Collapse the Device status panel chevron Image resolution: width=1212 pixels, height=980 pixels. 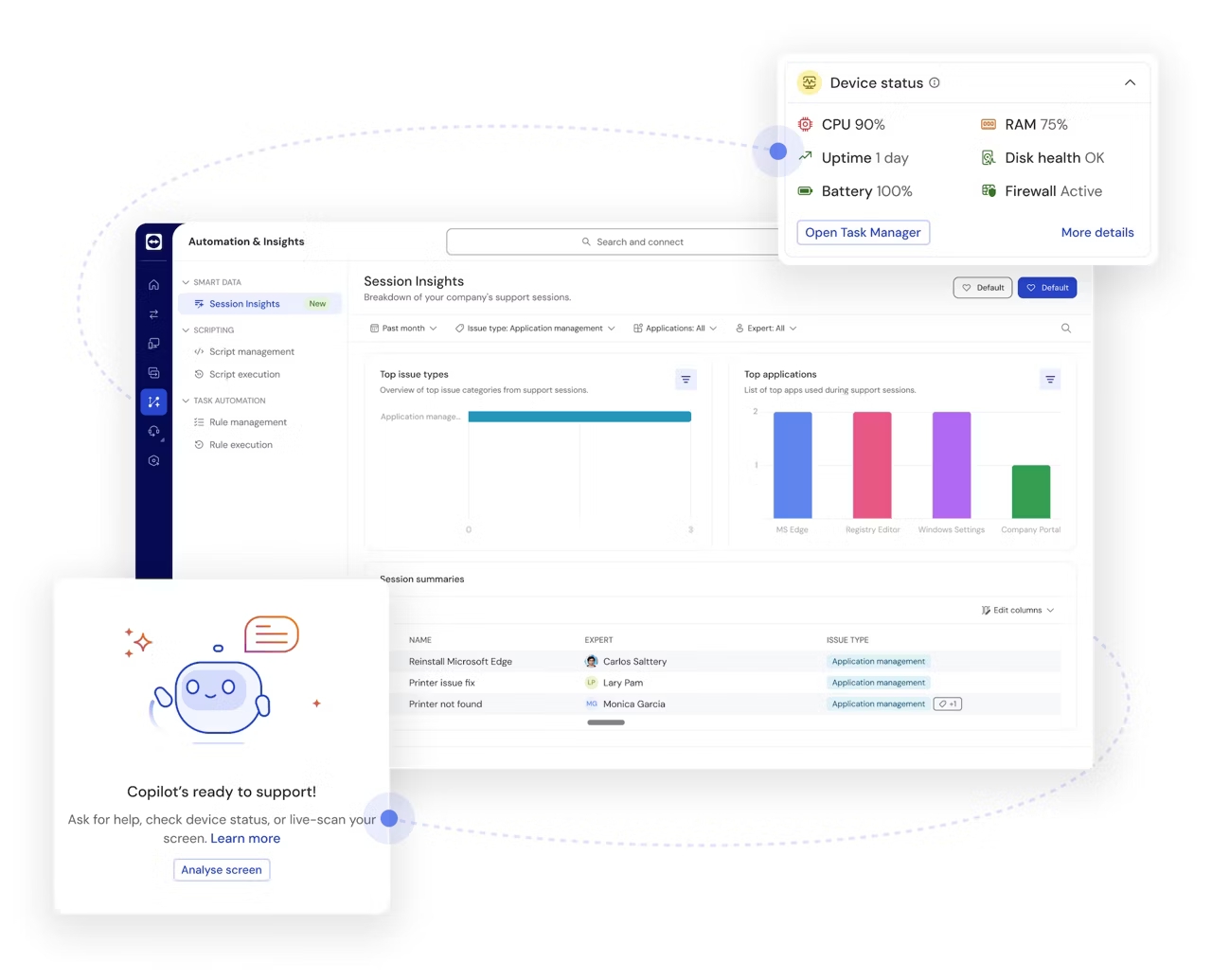pos(1130,82)
